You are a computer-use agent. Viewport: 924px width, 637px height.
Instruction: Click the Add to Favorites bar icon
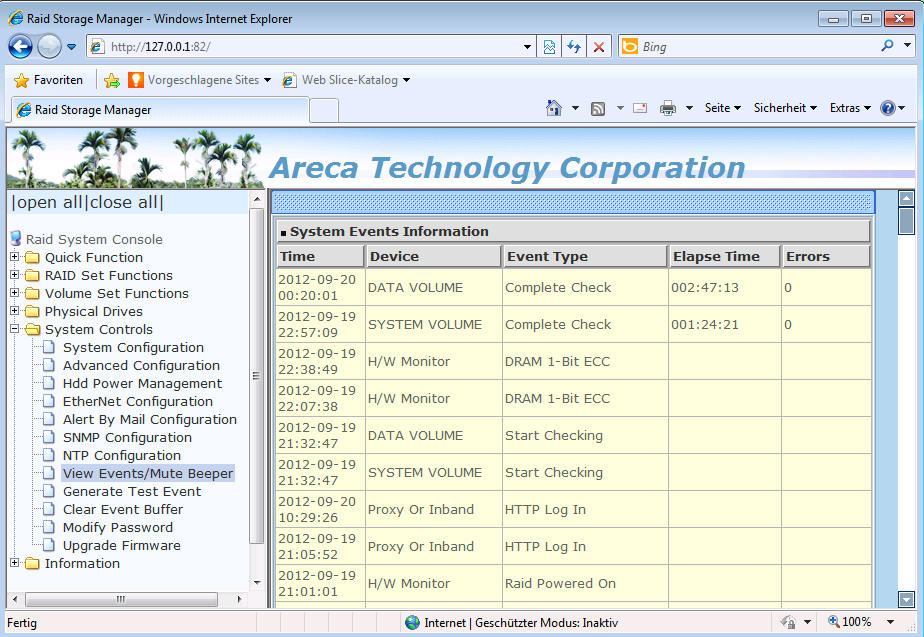(111, 80)
